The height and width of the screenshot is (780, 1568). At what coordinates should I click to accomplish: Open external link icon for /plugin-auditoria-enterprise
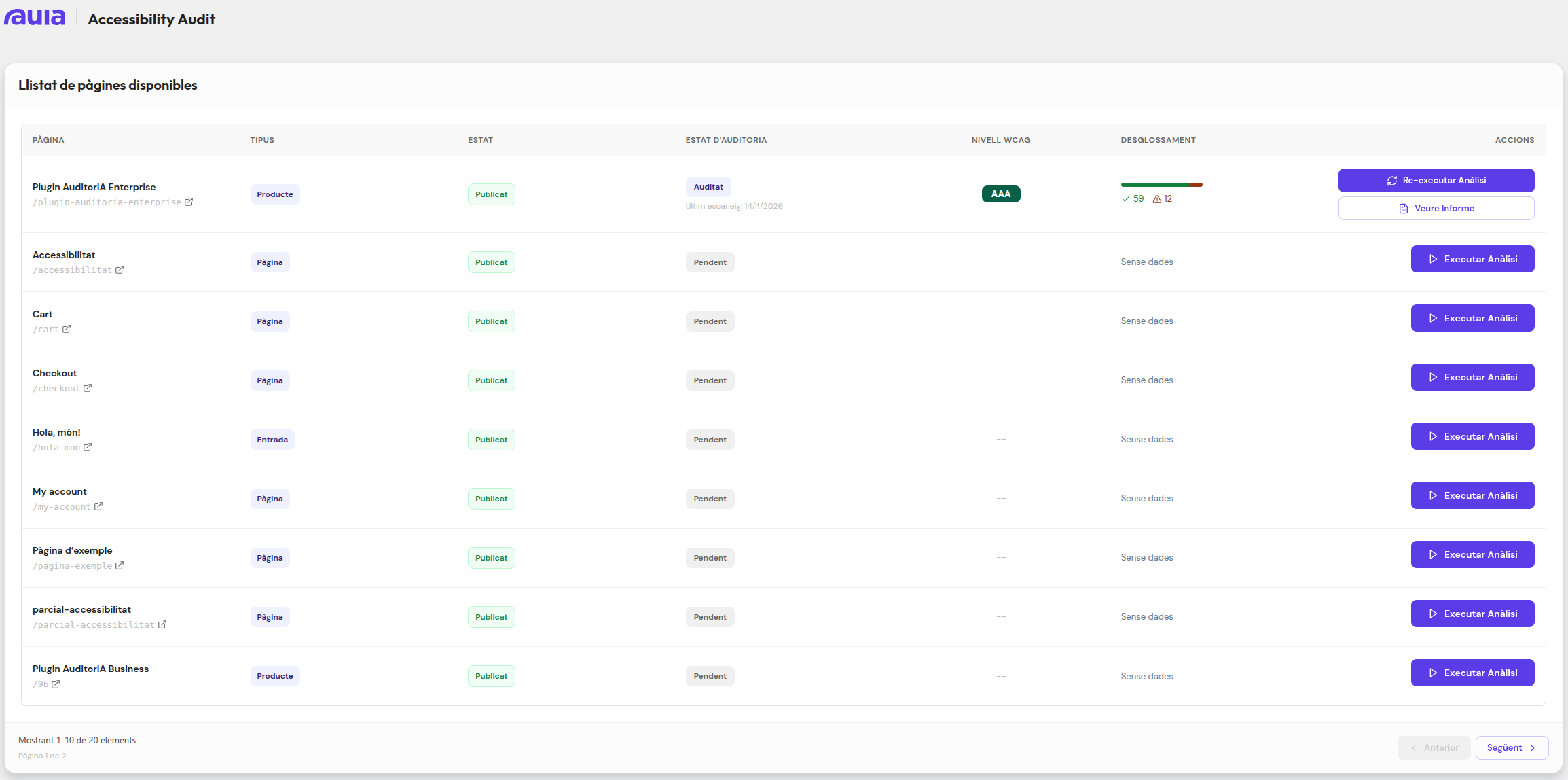(x=189, y=202)
